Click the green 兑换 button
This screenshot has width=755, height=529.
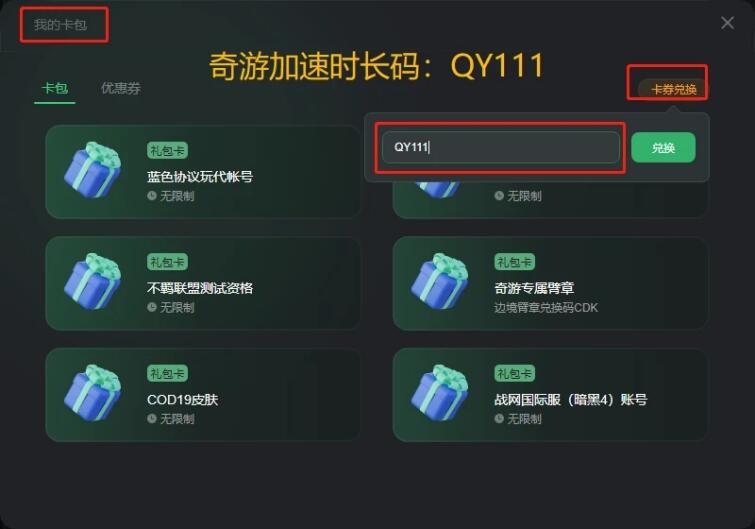(663, 147)
